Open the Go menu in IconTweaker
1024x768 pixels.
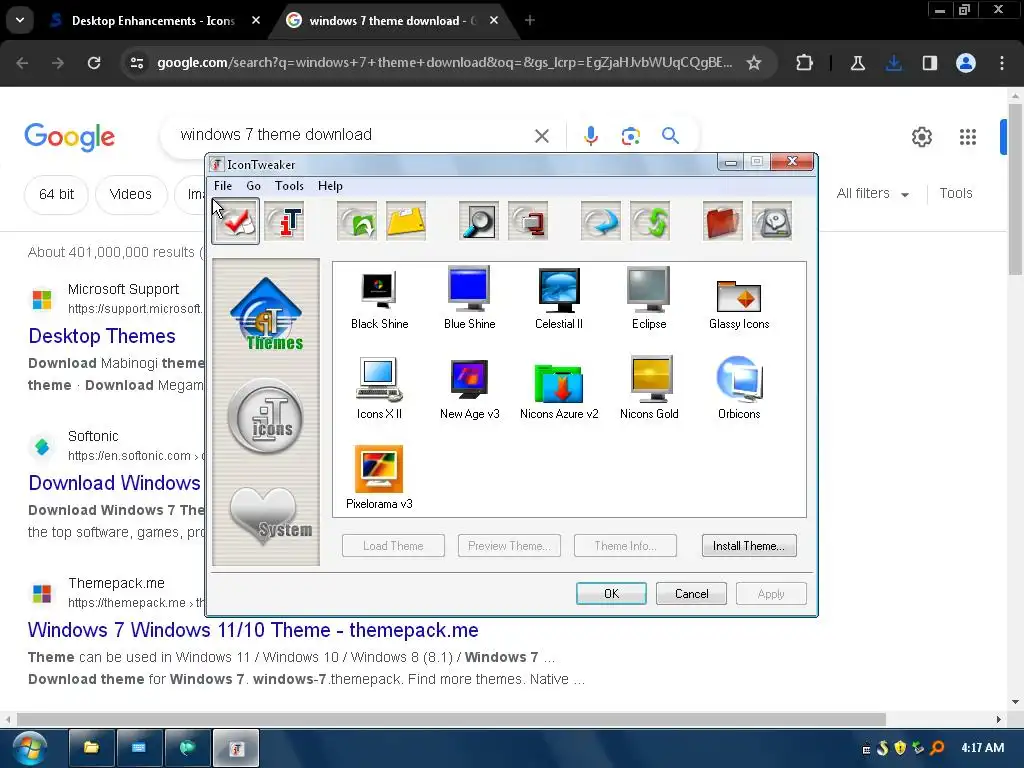pyautogui.click(x=253, y=185)
